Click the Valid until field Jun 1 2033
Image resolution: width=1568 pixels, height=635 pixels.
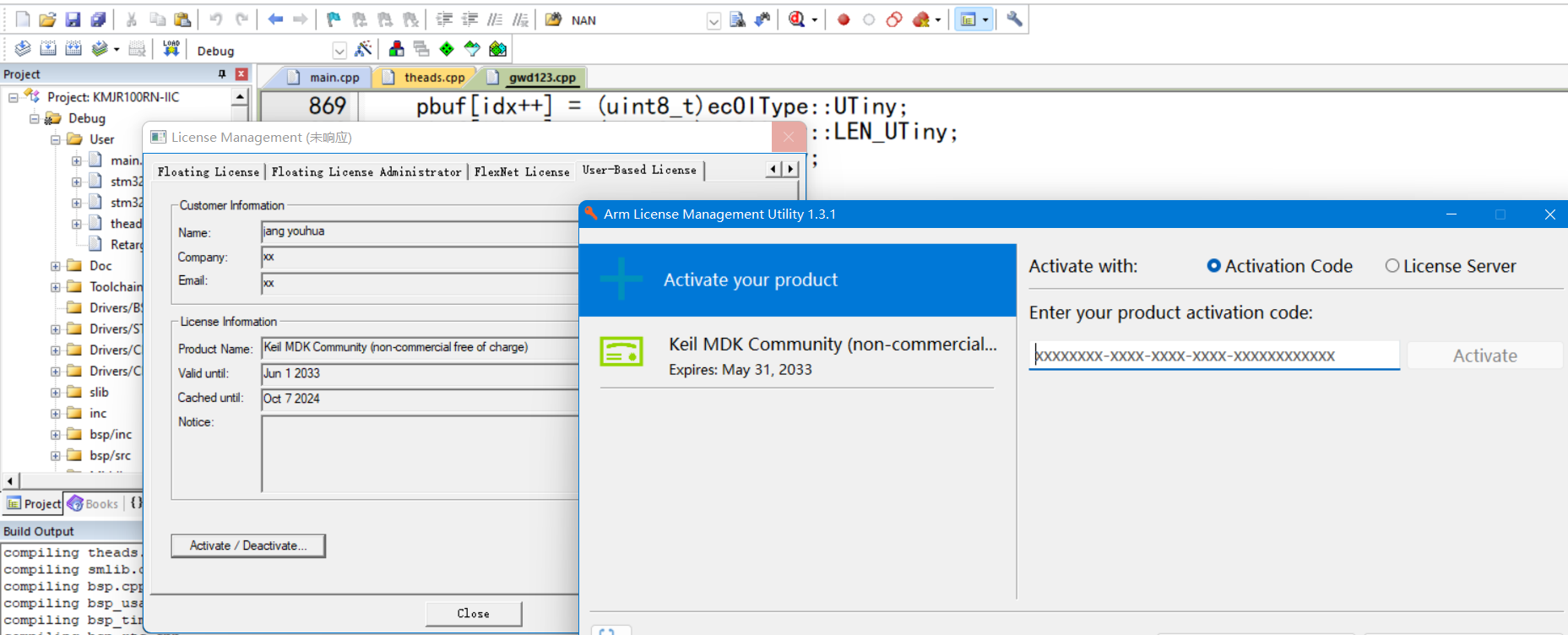pyautogui.click(x=420, y=374)
